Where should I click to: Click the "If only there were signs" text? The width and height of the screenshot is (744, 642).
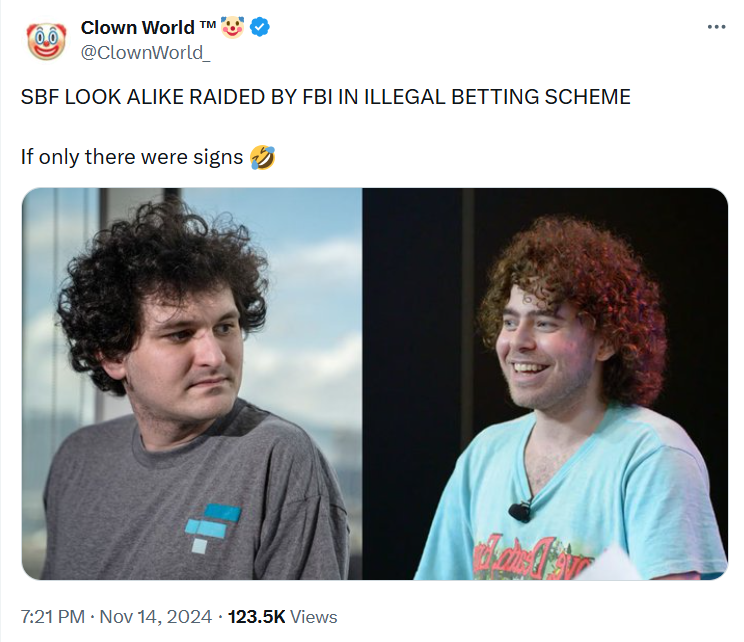click(132, 157)
